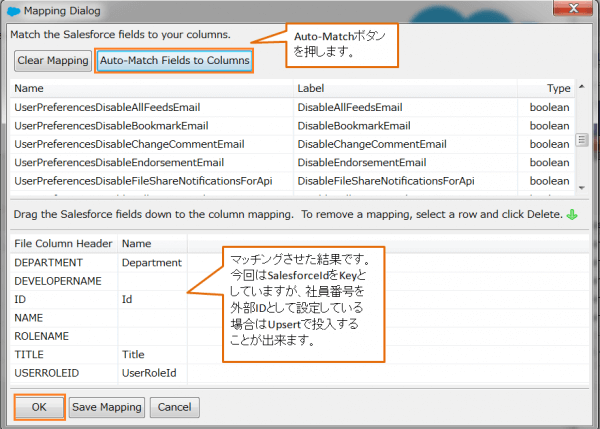Click the fields list scroll down arrow
This screenshot has width=600, height=429.
point(582,188)
